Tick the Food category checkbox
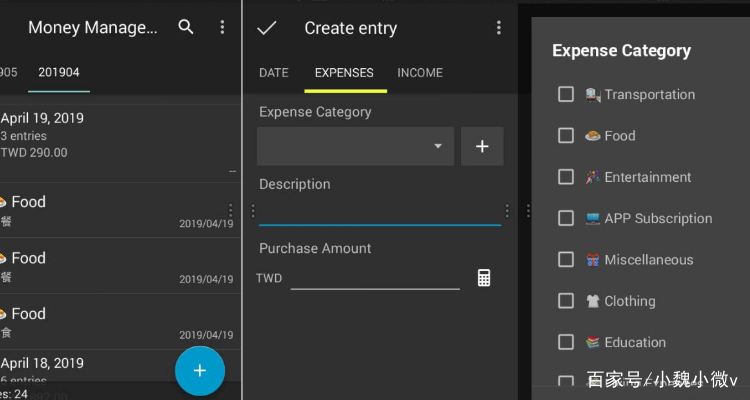 tap(566, 135)
